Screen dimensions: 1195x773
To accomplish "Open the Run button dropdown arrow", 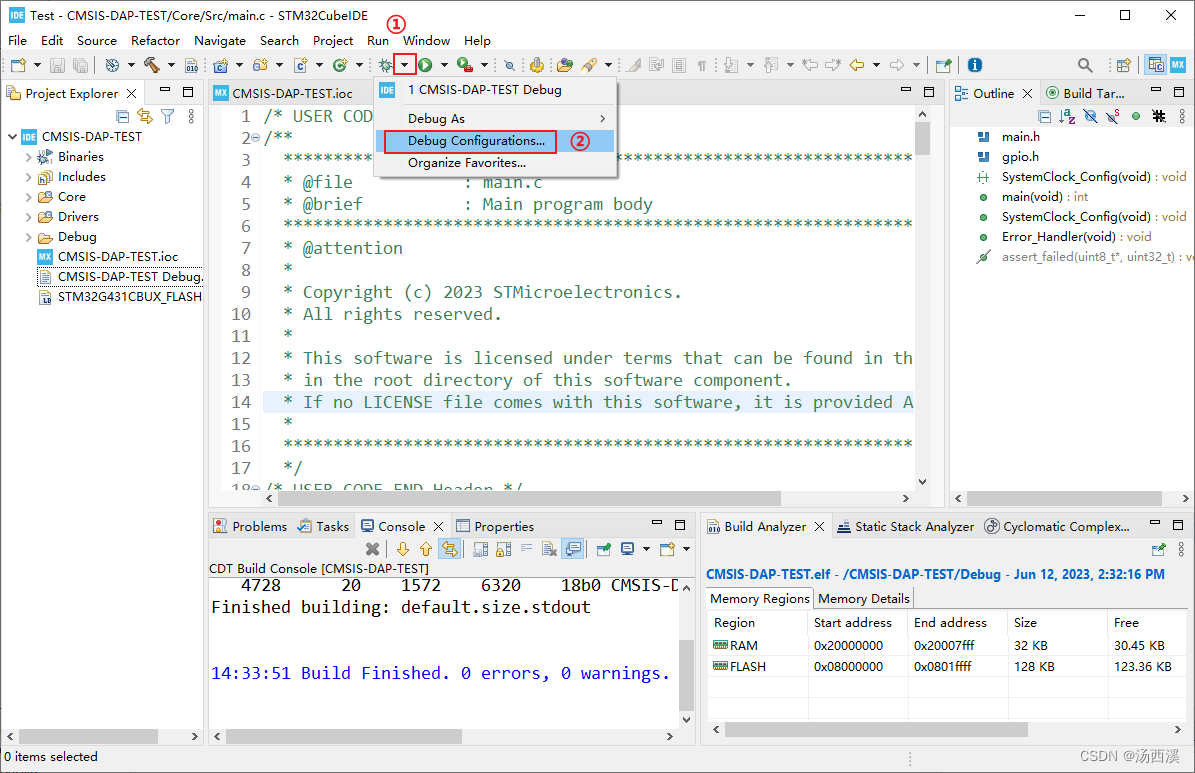I will pos(444,66).
